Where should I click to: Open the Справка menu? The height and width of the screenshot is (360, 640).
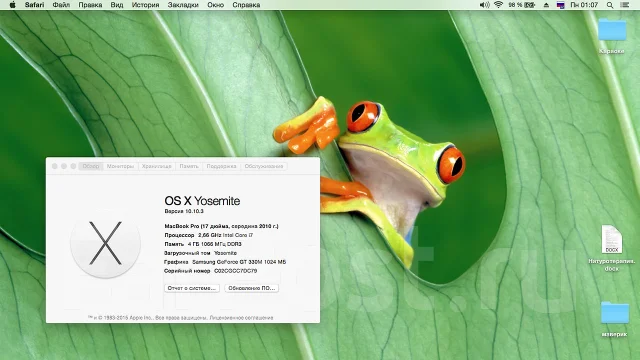(246, 5)
